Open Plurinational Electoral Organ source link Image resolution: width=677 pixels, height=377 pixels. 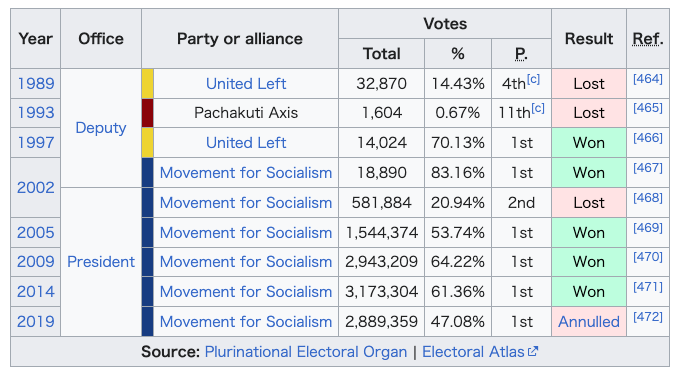point(306,352)
